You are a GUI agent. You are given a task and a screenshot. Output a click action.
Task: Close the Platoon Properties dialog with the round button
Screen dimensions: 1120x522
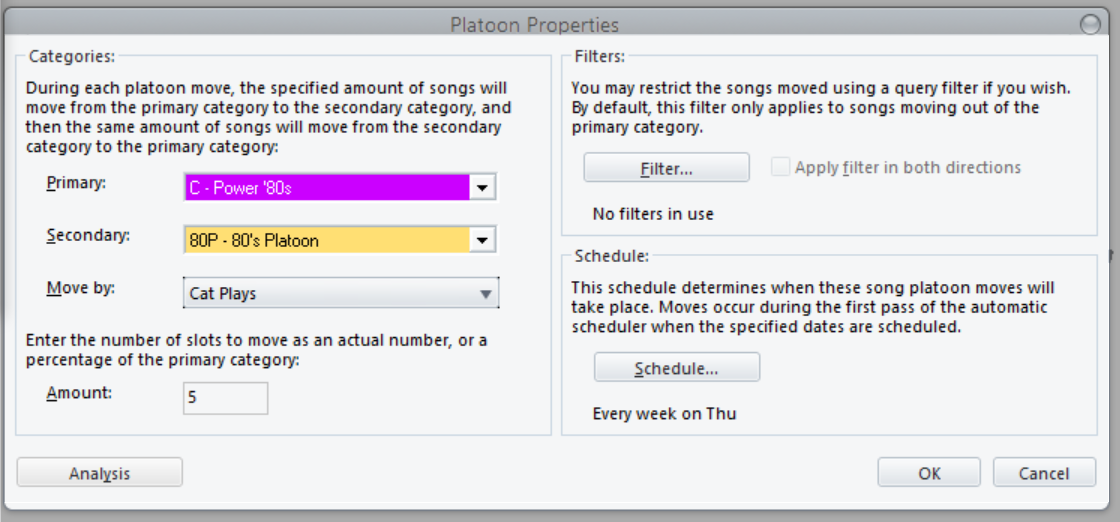(x=1090, y=25)
